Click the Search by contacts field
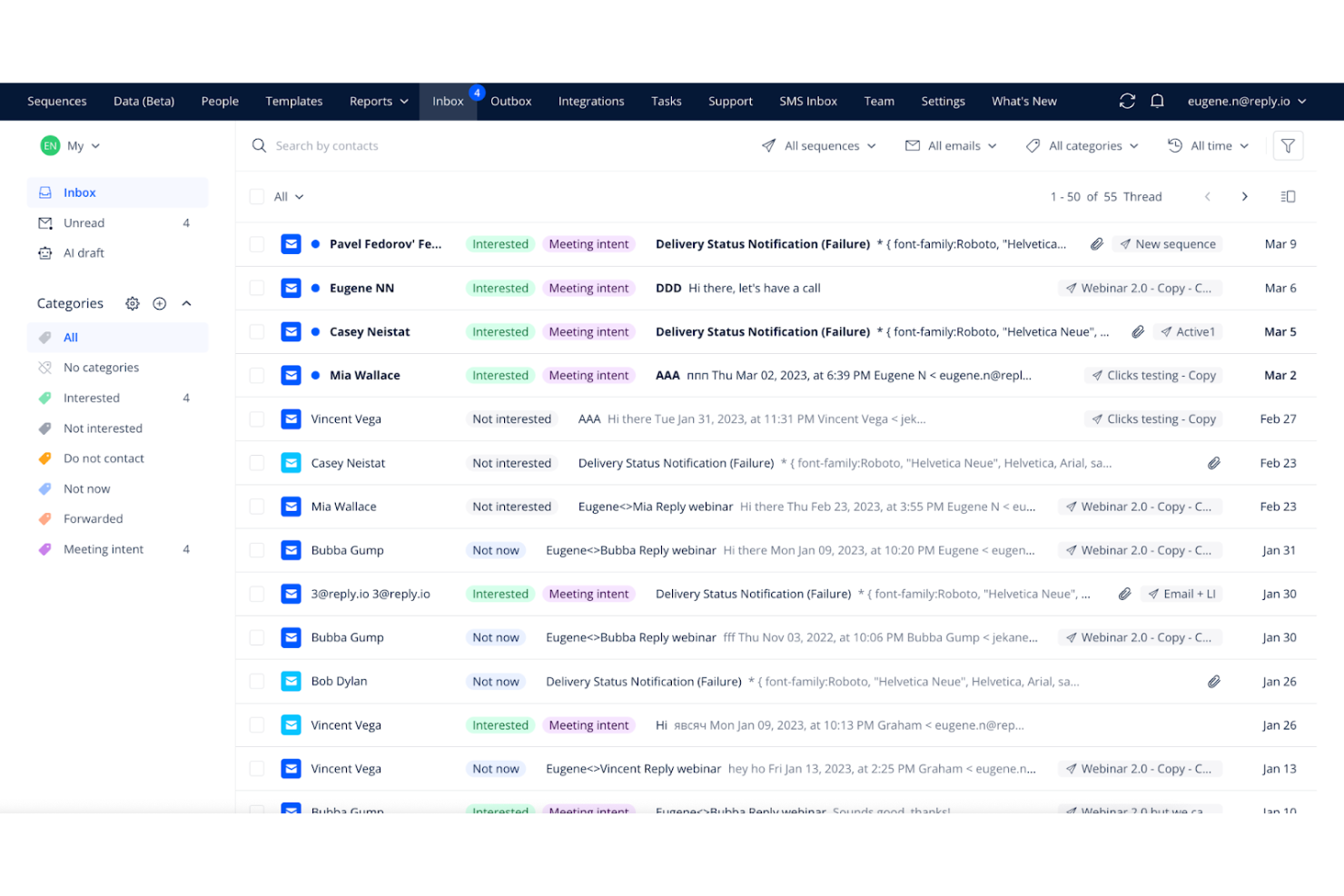This screenshot has height=896, width=1344. point(327,145)
